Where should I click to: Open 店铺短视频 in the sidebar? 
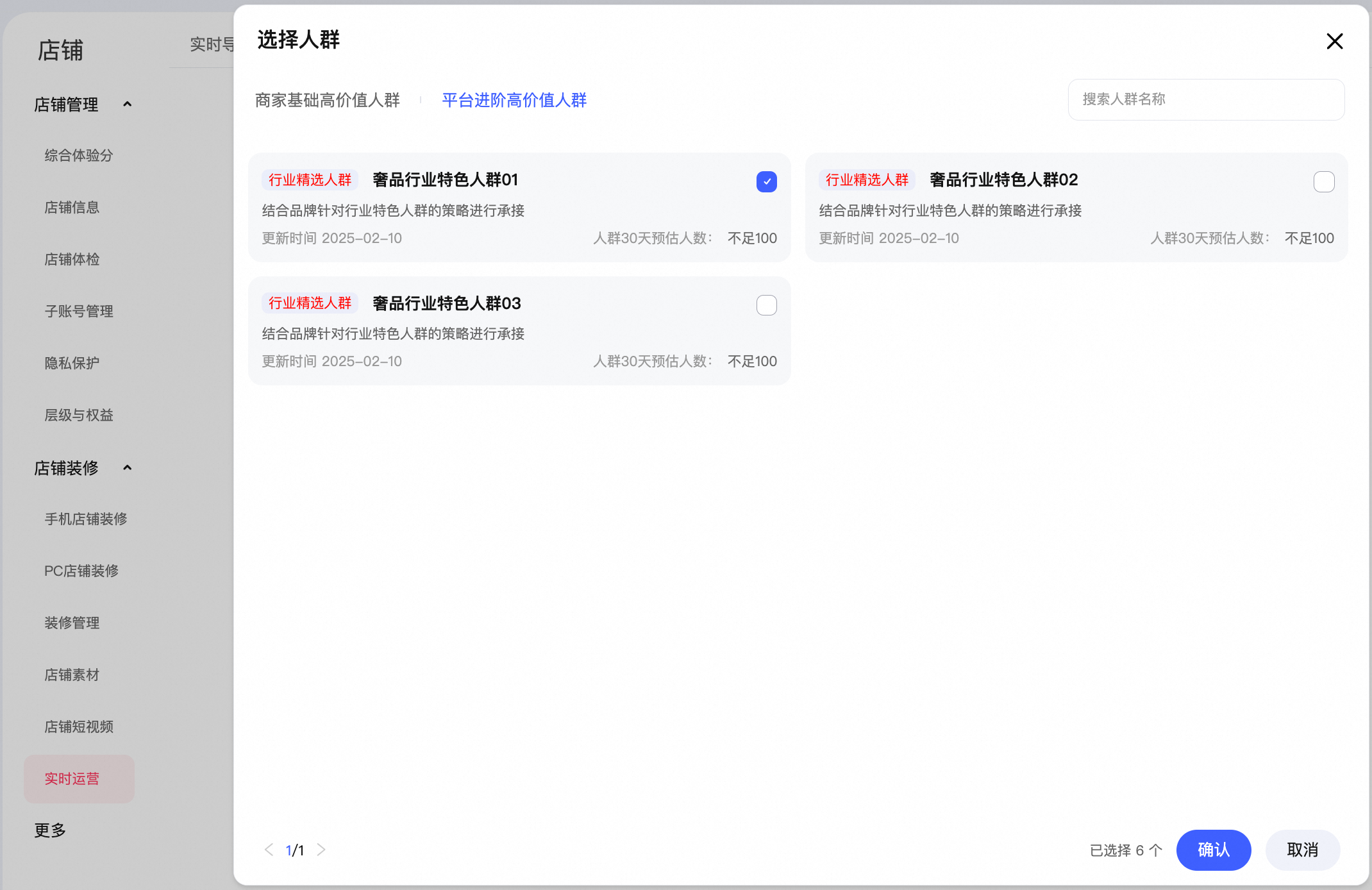79,726
